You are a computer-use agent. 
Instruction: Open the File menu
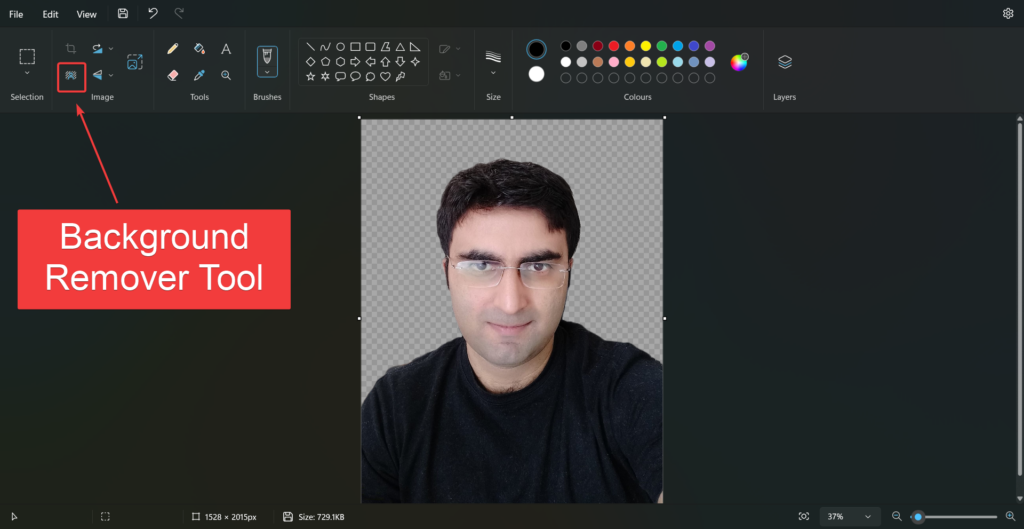click(16, 14)
